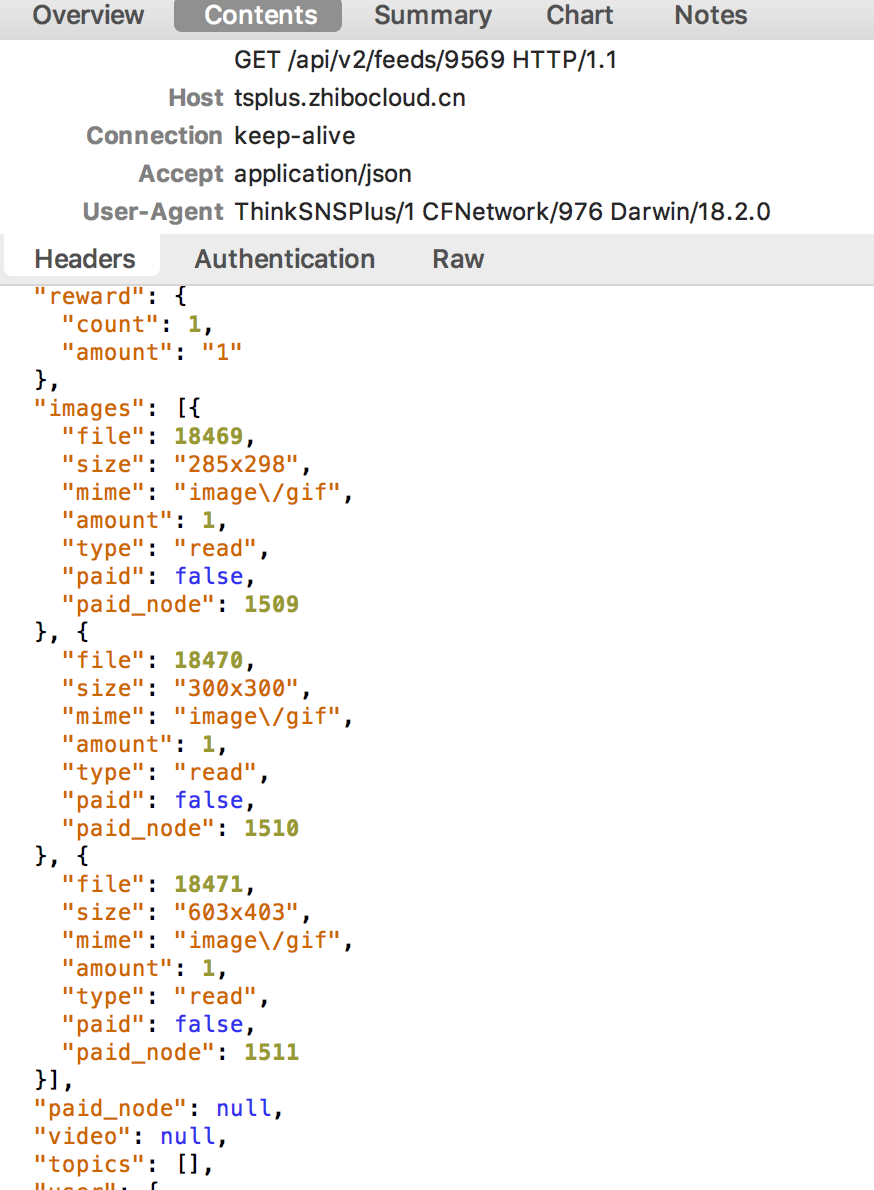Click the Connection header label
Viewport: 874px width, 1190px height.
pyautogui.click(x=154, y=136)
